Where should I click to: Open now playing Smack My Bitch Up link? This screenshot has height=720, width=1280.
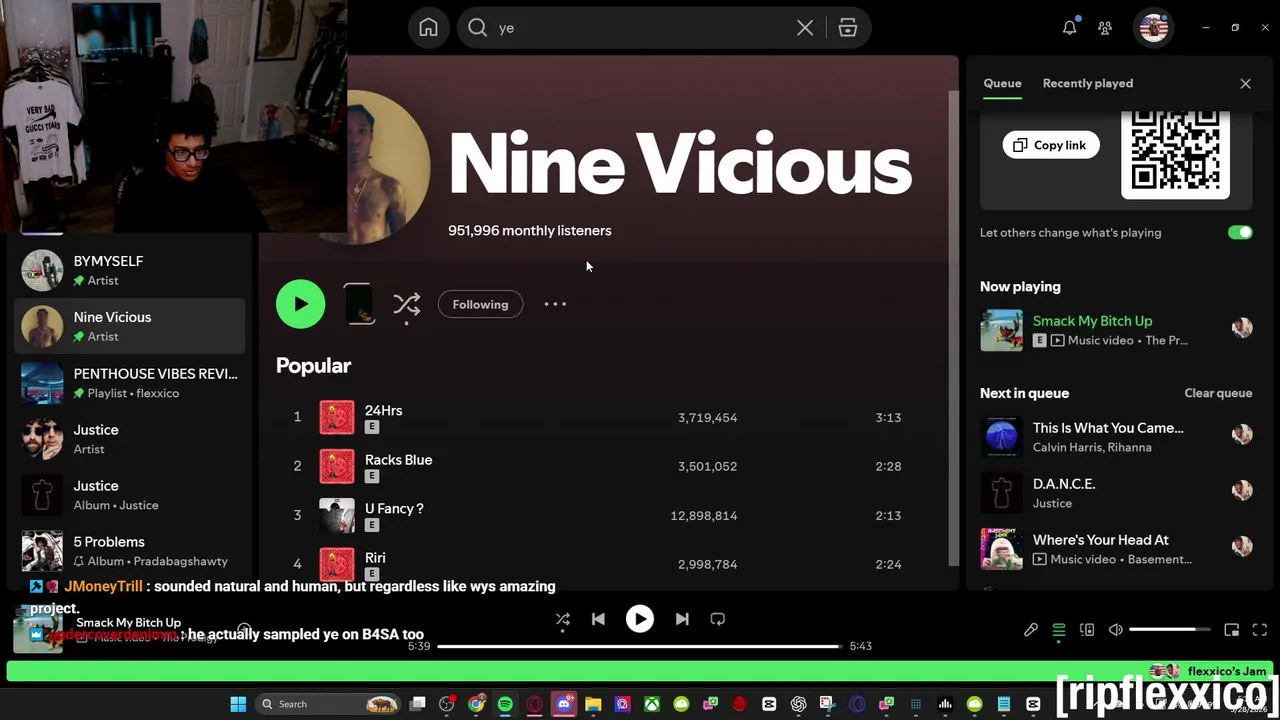1092,321
